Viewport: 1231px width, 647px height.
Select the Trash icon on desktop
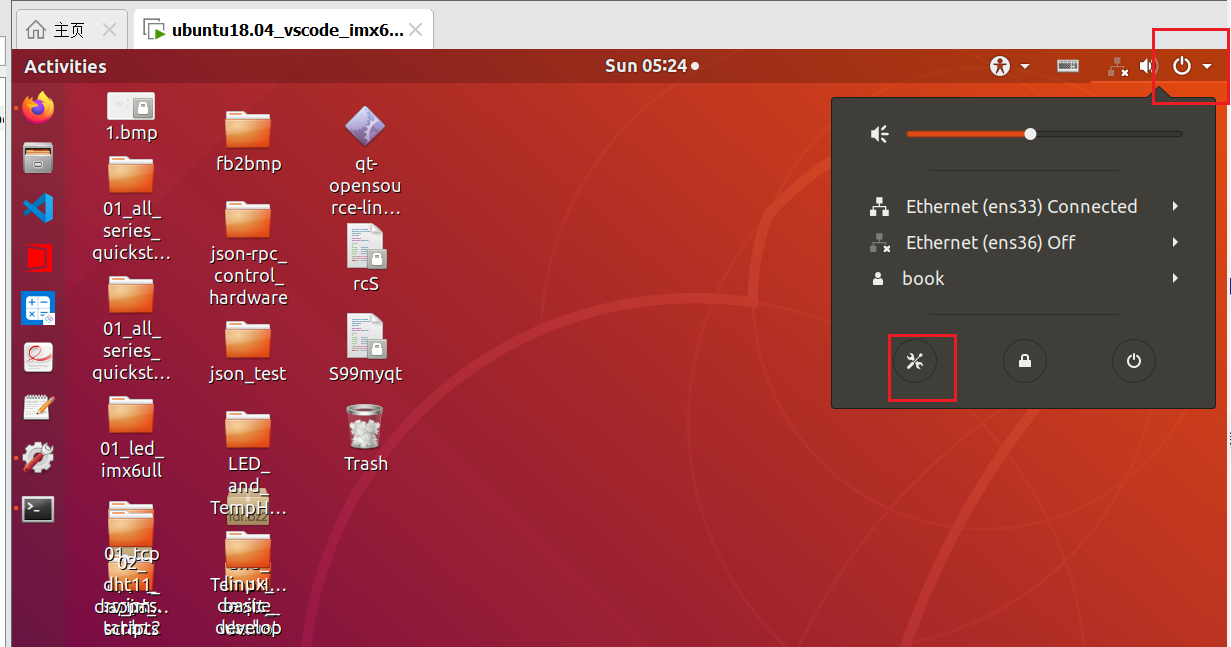pos(365,438)
